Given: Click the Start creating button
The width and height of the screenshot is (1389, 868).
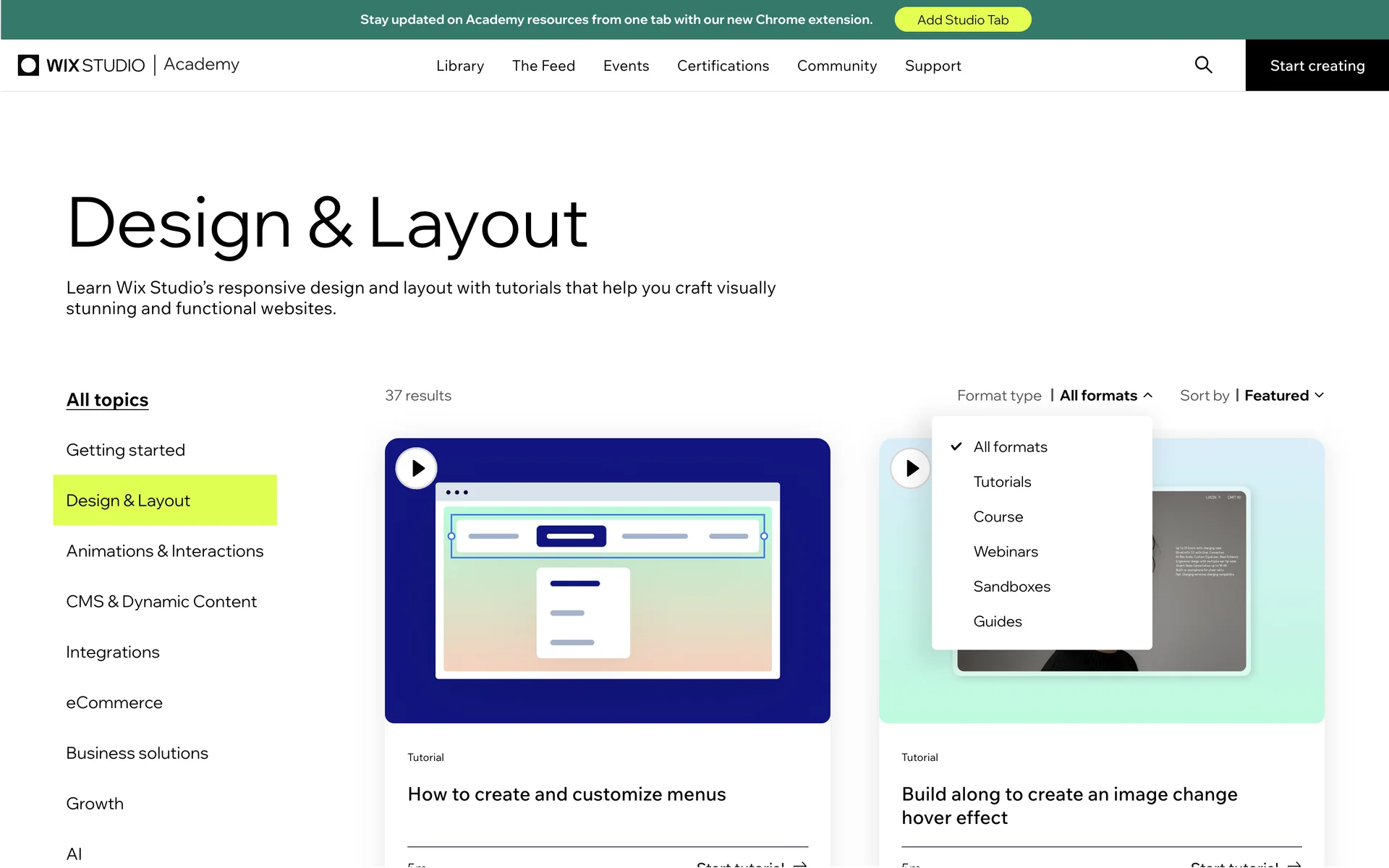Looking at the screenshot, I should click(x=1317, y=66).
